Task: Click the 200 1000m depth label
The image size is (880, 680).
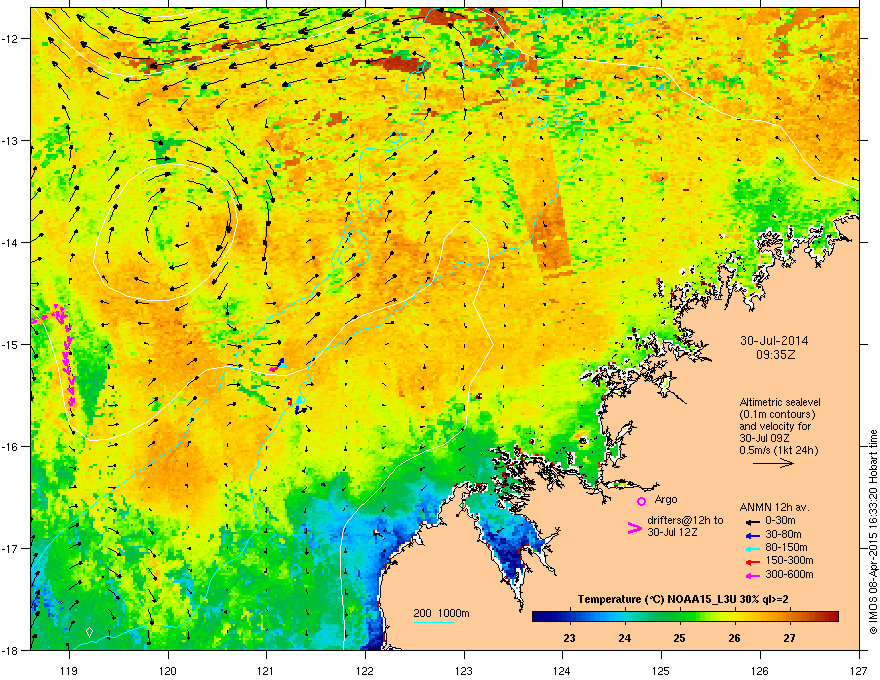Action: tap(441, 613)
